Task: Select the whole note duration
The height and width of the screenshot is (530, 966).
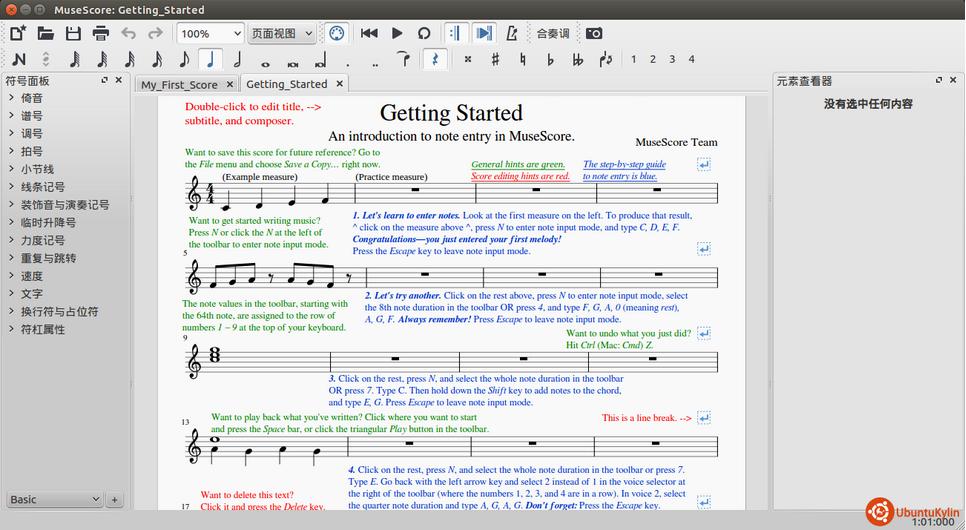Action: [x=266, y=63]
